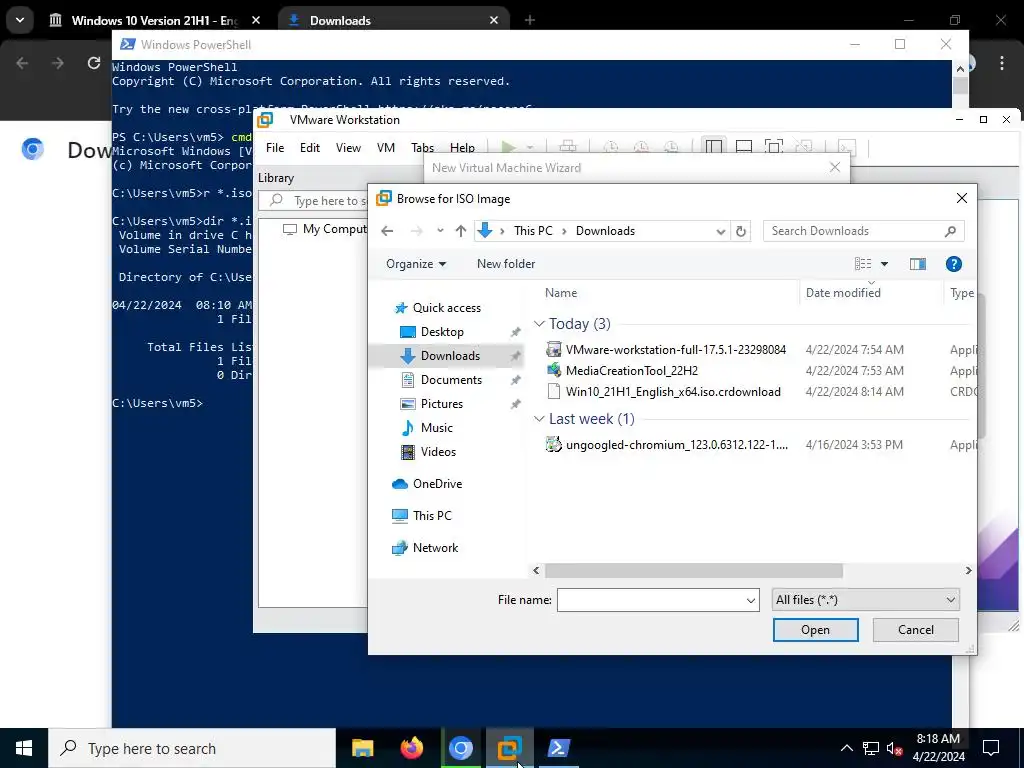The height and width of the screenshot is (768, 1024).
Task: Click the horizontal scrollbar in file list
Action: [694, 571]
